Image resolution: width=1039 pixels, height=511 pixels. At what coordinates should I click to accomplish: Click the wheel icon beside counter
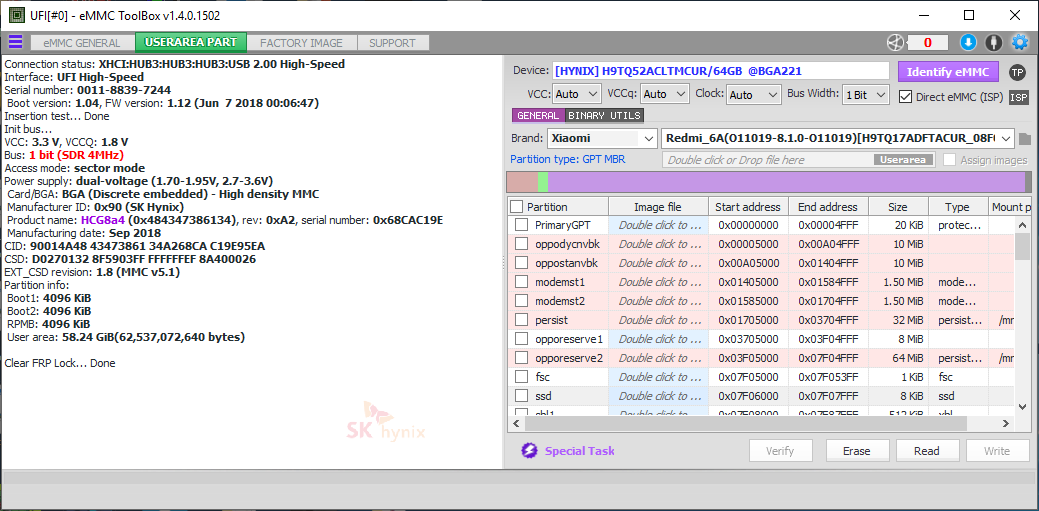coord(895,43)
